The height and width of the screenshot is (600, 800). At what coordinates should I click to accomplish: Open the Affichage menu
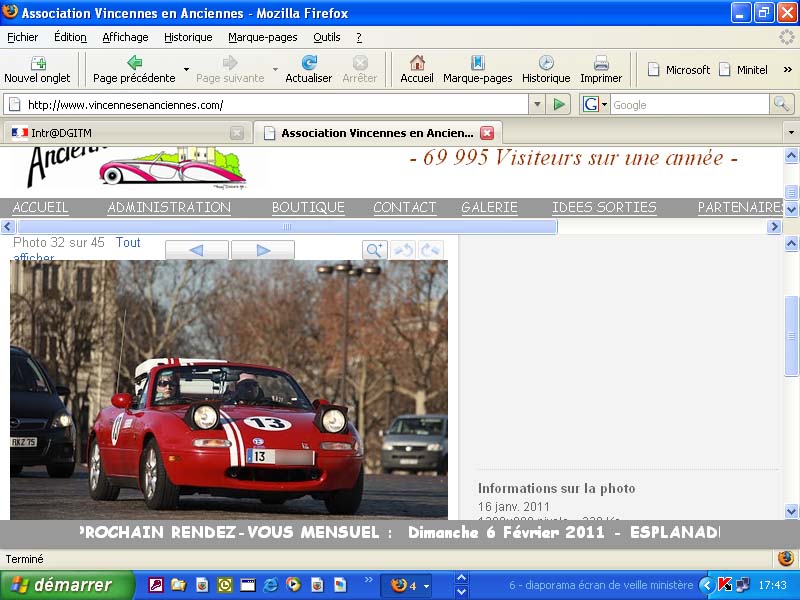tap(125, 37)
